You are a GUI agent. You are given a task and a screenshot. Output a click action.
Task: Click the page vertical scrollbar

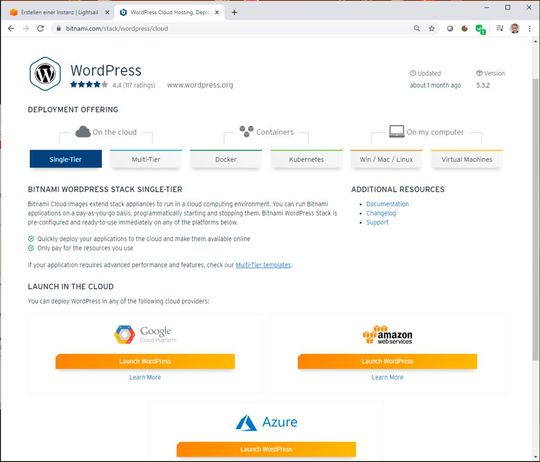pyautogui.click(x=536, y=220)
